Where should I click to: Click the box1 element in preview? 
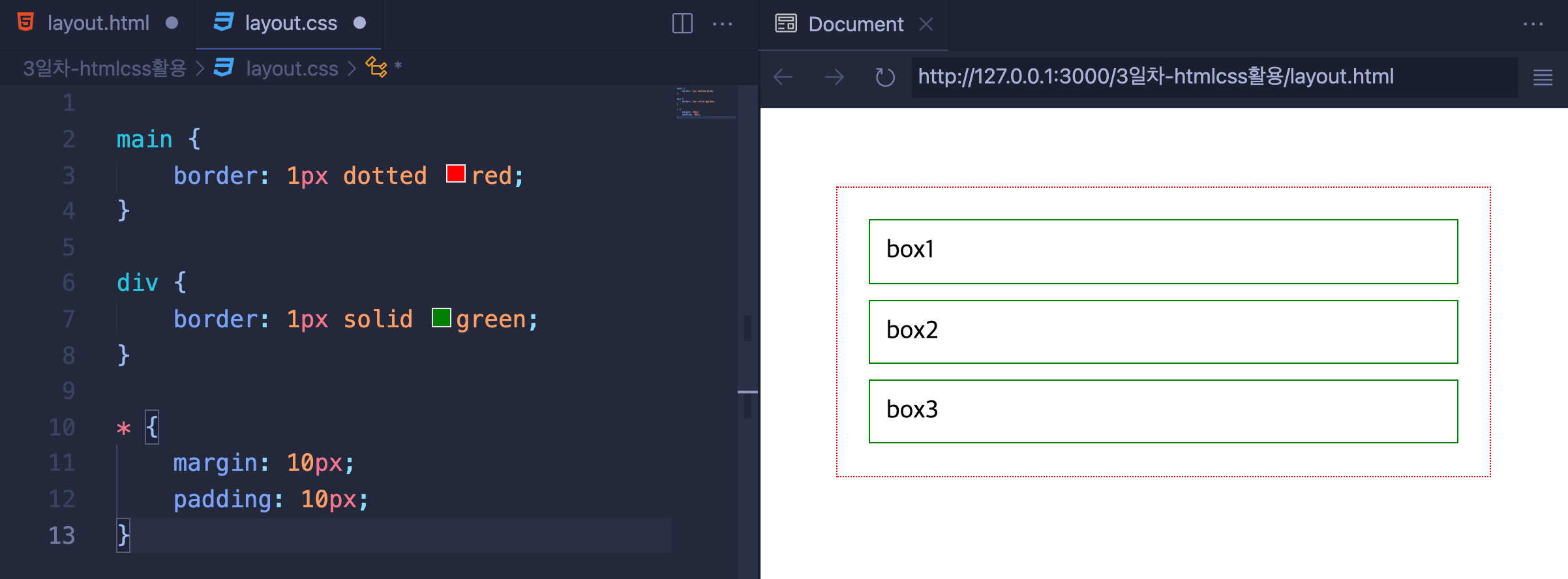pyautogui.click(x=1163, y=252)
